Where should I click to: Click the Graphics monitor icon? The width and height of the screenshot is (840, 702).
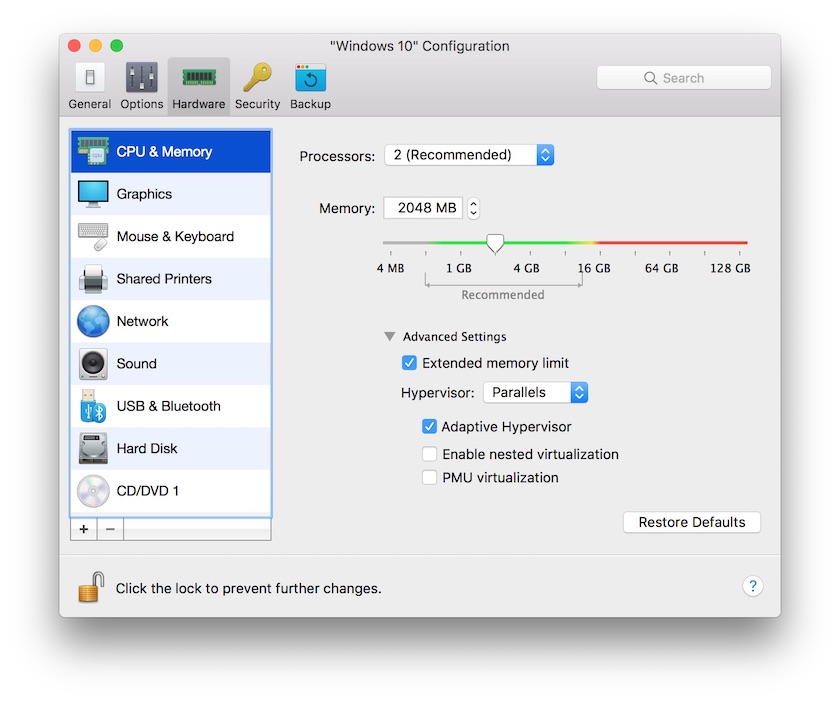pos(93,194)
